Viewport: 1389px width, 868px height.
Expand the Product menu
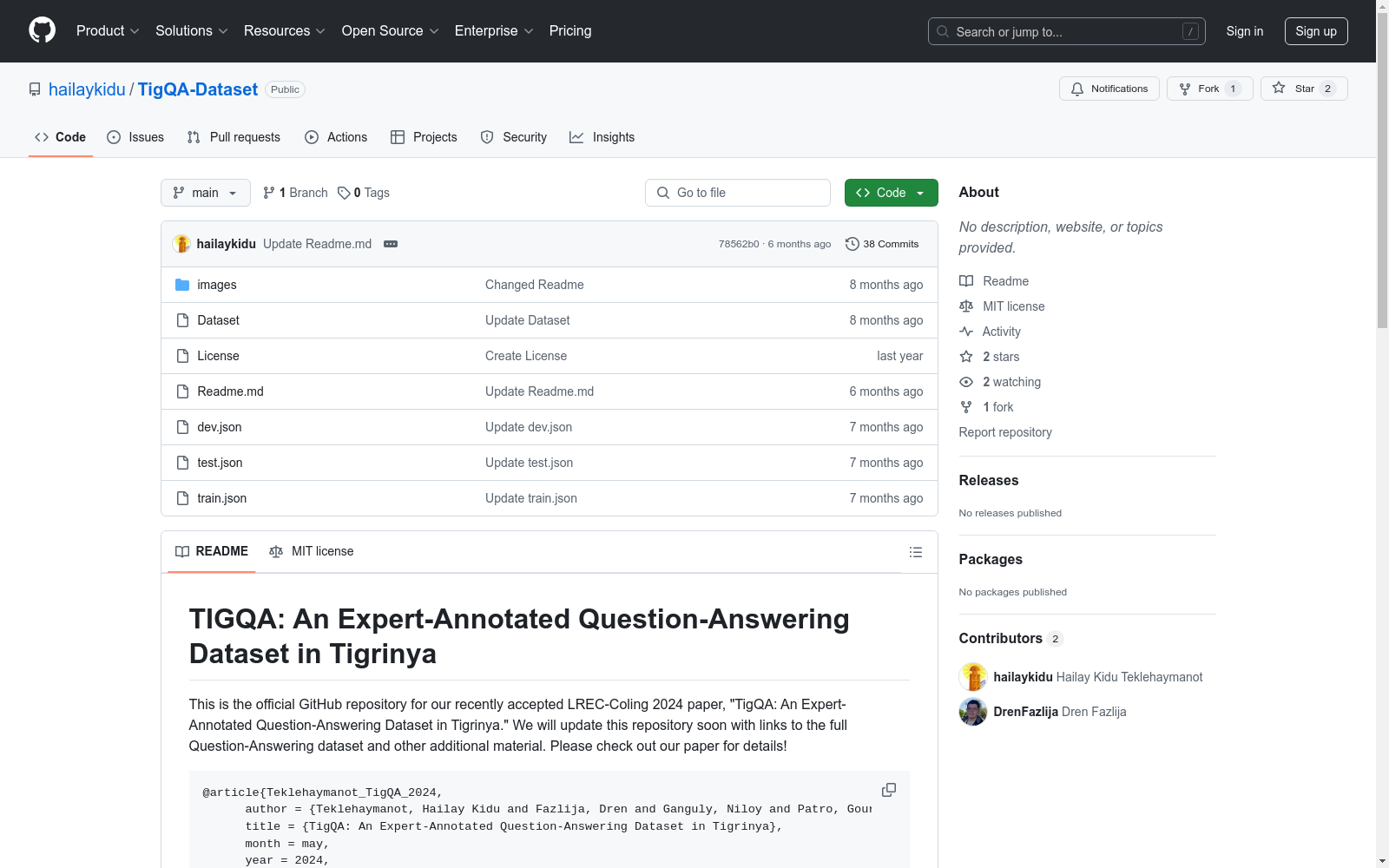coord(108,31)
